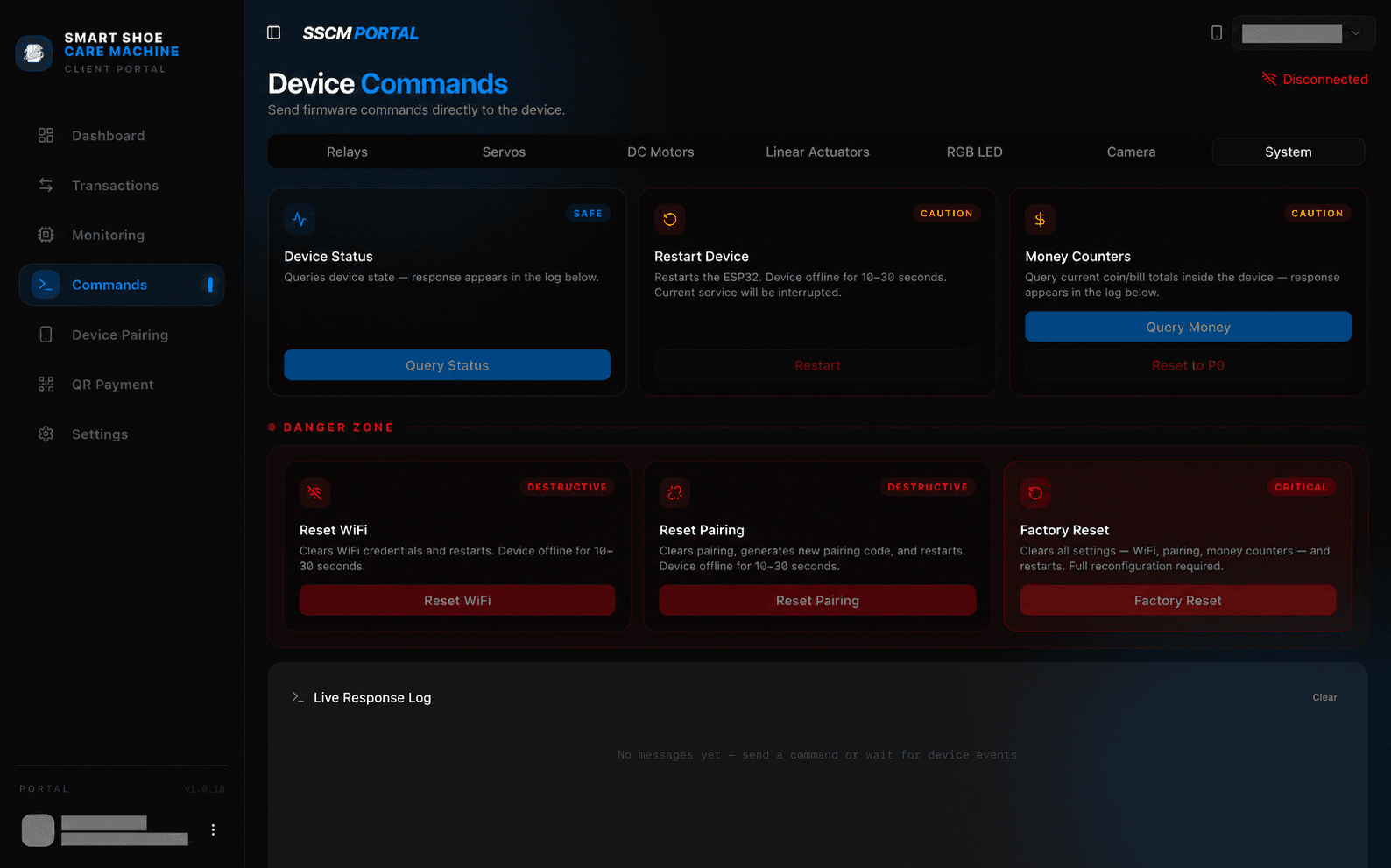
Task: Switch to the Servos tab
Action: tap(504, 152)
